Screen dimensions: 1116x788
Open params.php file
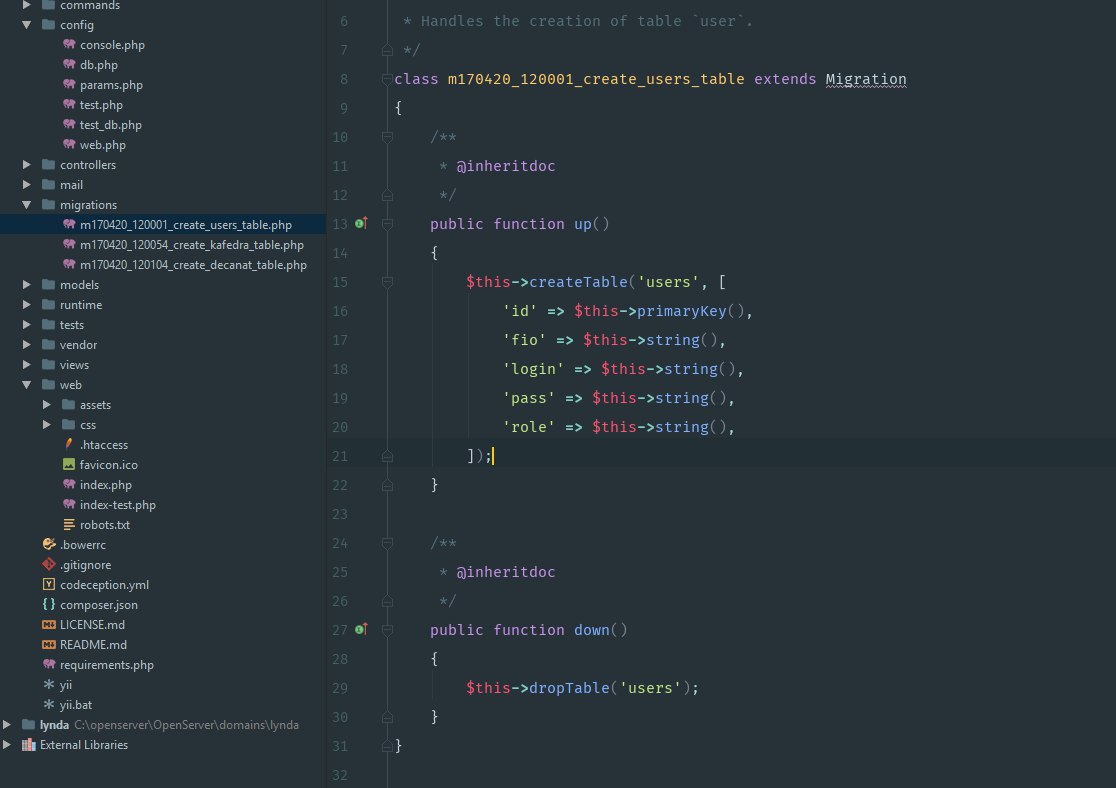[x=111, y=85]
